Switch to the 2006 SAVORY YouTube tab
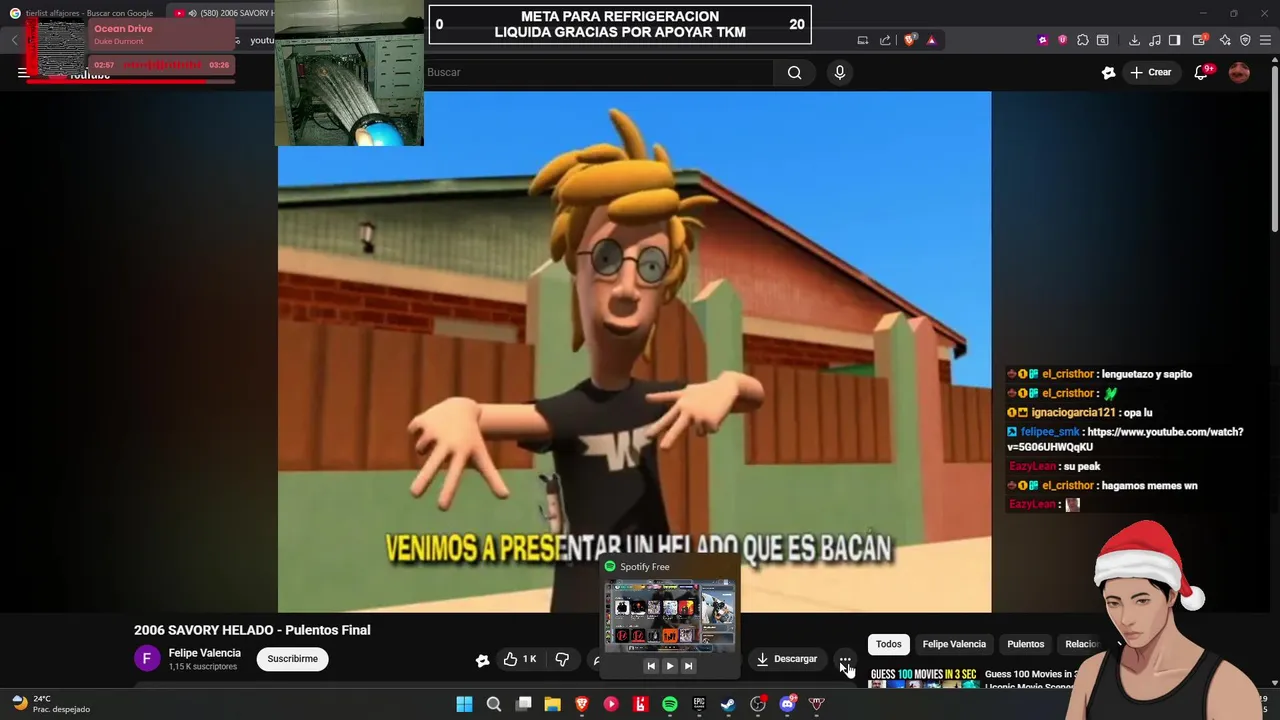Screen dimensions: 1280x720 (x=220, y=13)
